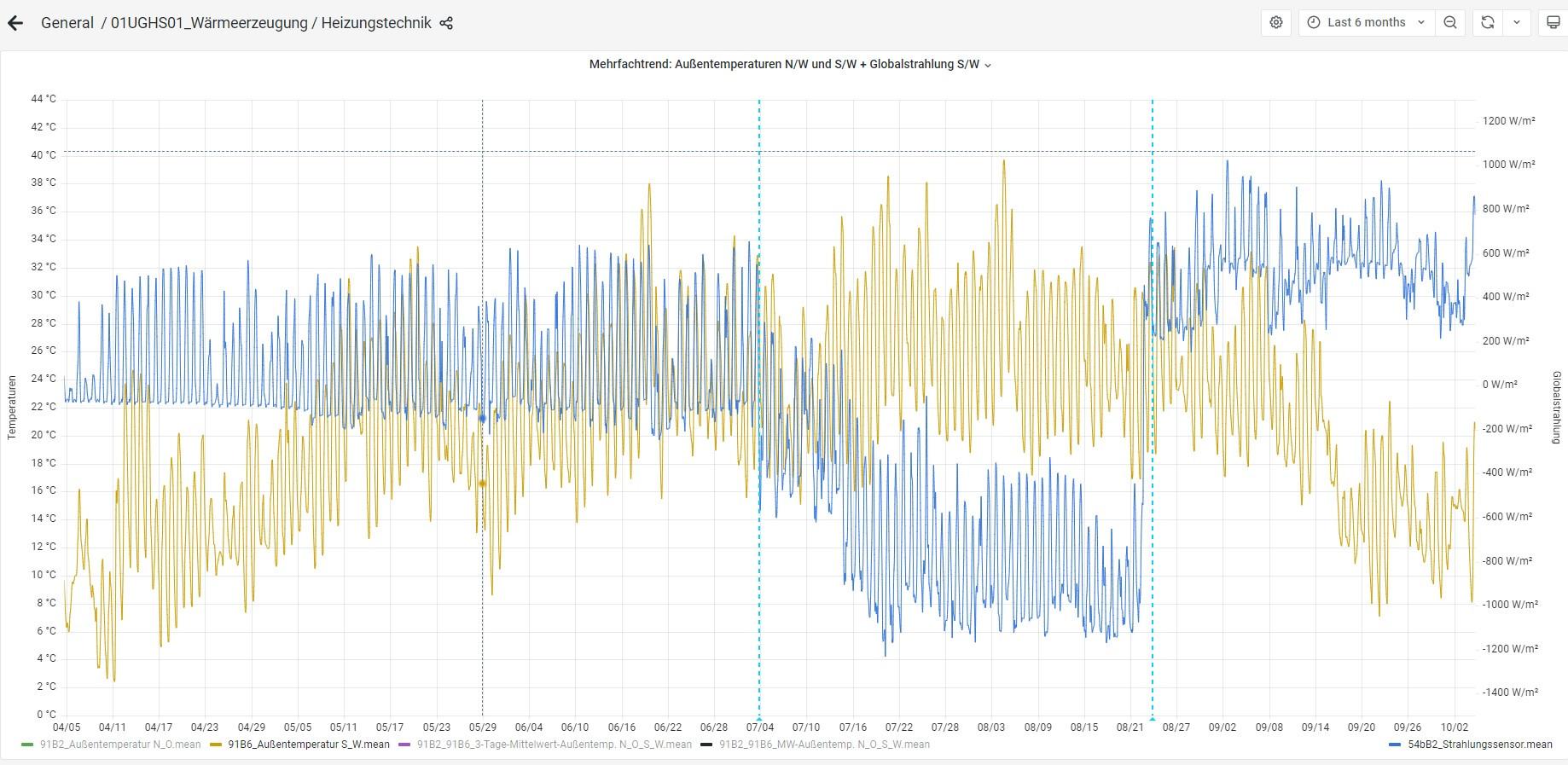Refresh the dashboard
The image size is (1568, 765).
point(1488,22)
